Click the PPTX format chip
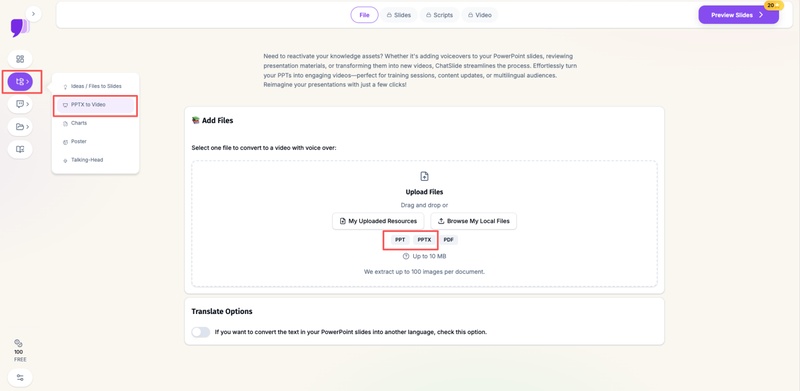 [x=424, y=239]
